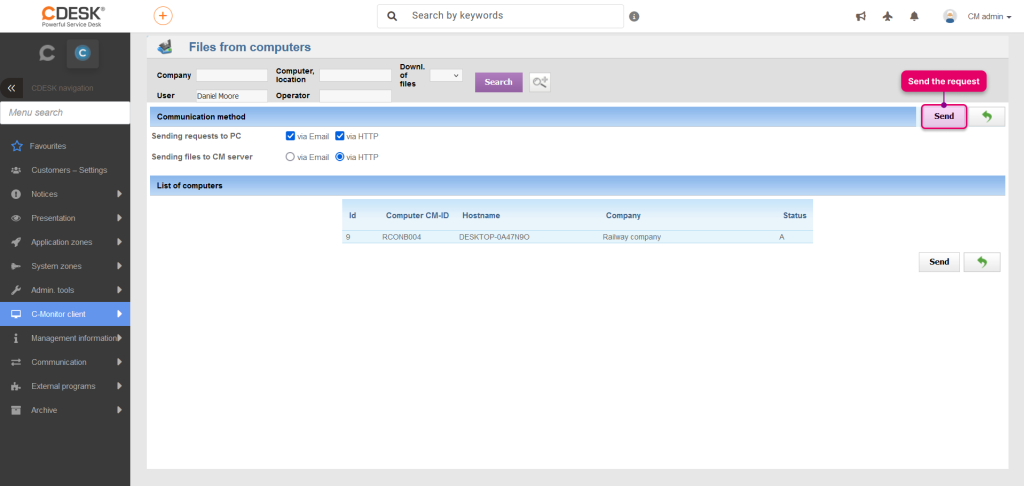The height and width of the screenshot is (486, 1024).
Task: Open the External programs menu item
Action: [65, 386]
